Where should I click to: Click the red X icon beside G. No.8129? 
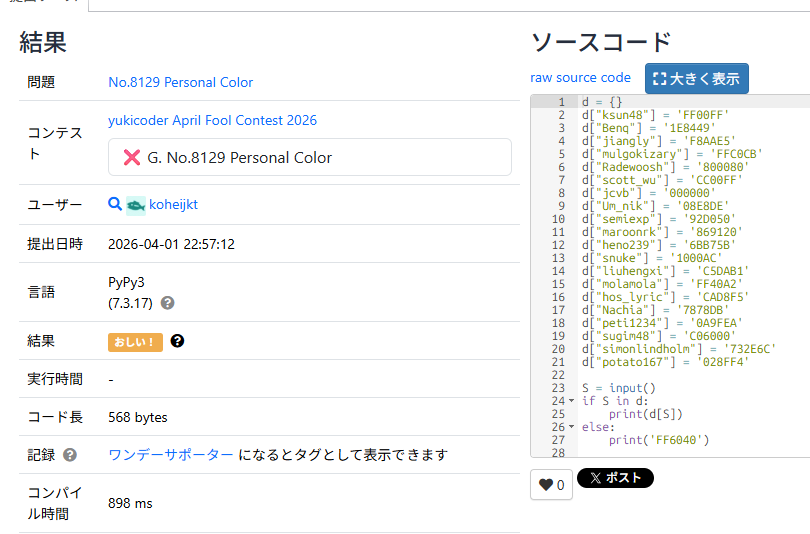pyautogui.click(x=132, y=158)
